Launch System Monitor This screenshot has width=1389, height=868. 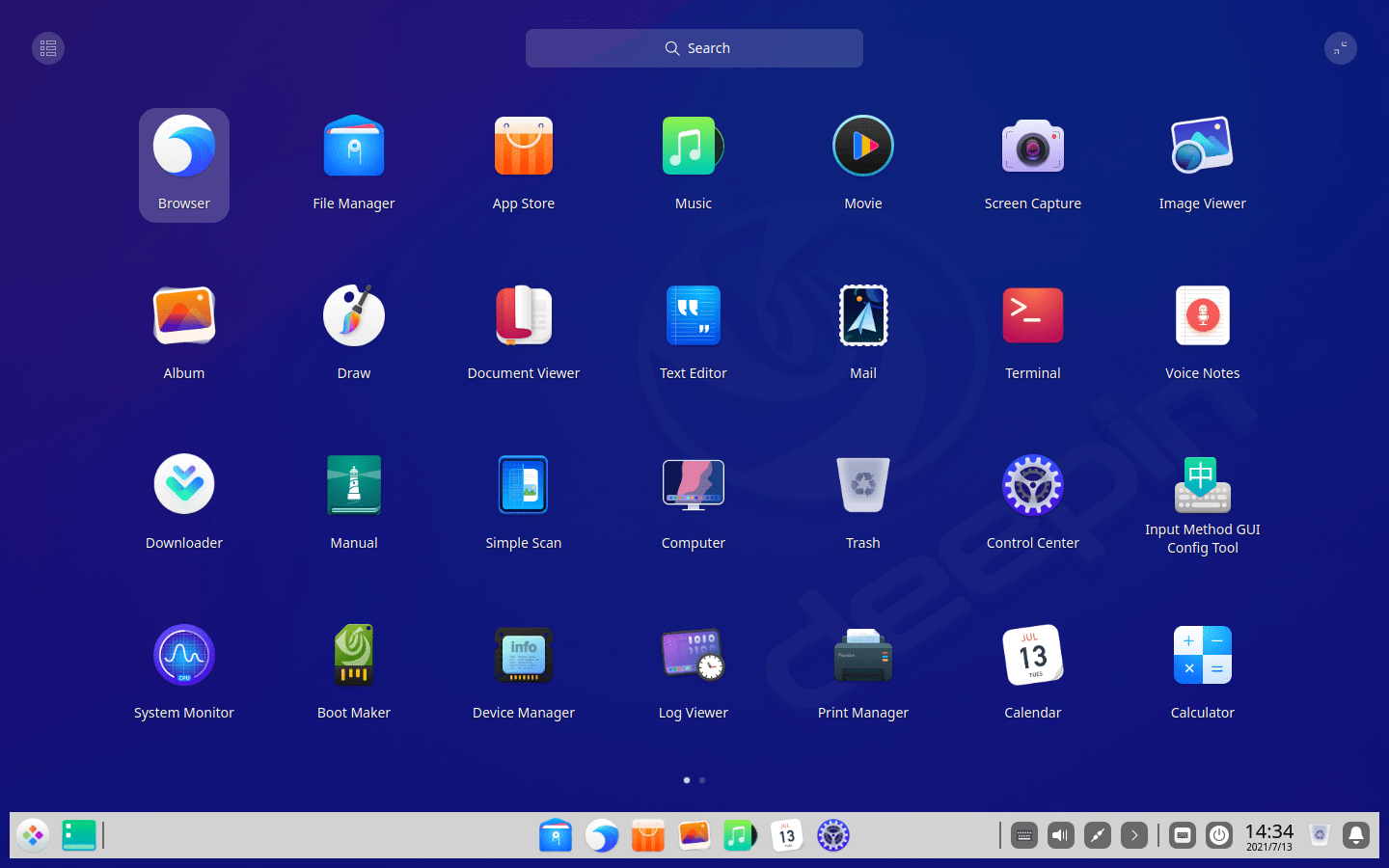click(x=184, y=656)
